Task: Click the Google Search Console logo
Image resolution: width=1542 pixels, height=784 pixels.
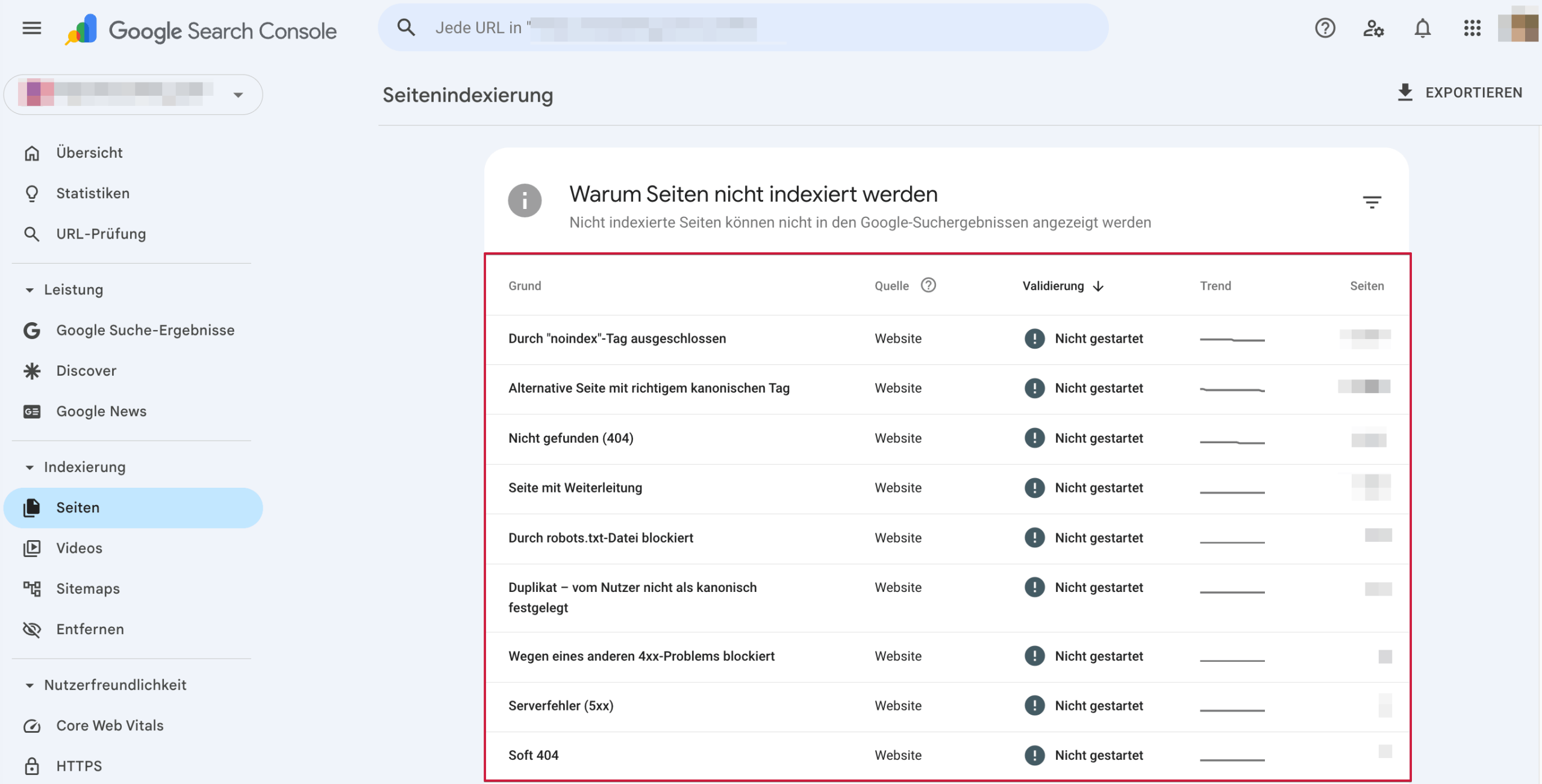Action: tap(202, 29)
